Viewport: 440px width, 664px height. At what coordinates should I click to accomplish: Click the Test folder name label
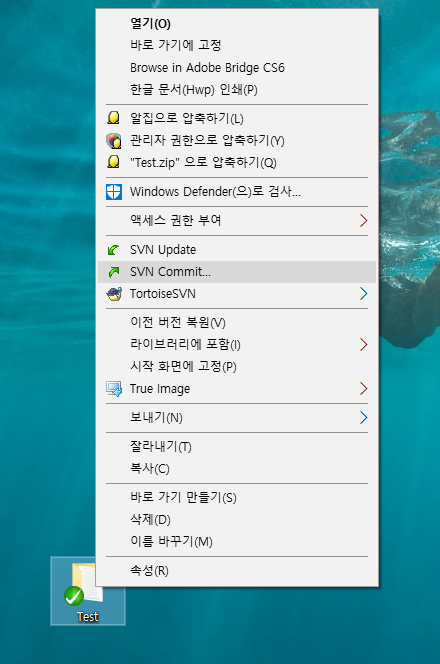(x=88, y=617)
